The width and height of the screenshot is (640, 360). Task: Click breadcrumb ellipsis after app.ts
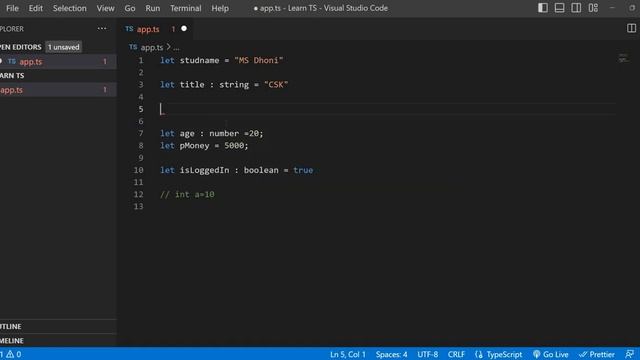176,48
